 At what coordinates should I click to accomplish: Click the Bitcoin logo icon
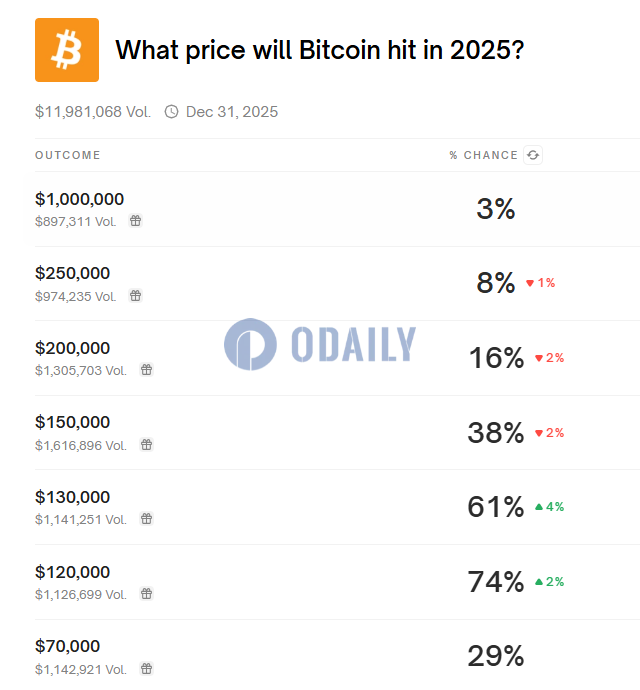coord(67,50)
